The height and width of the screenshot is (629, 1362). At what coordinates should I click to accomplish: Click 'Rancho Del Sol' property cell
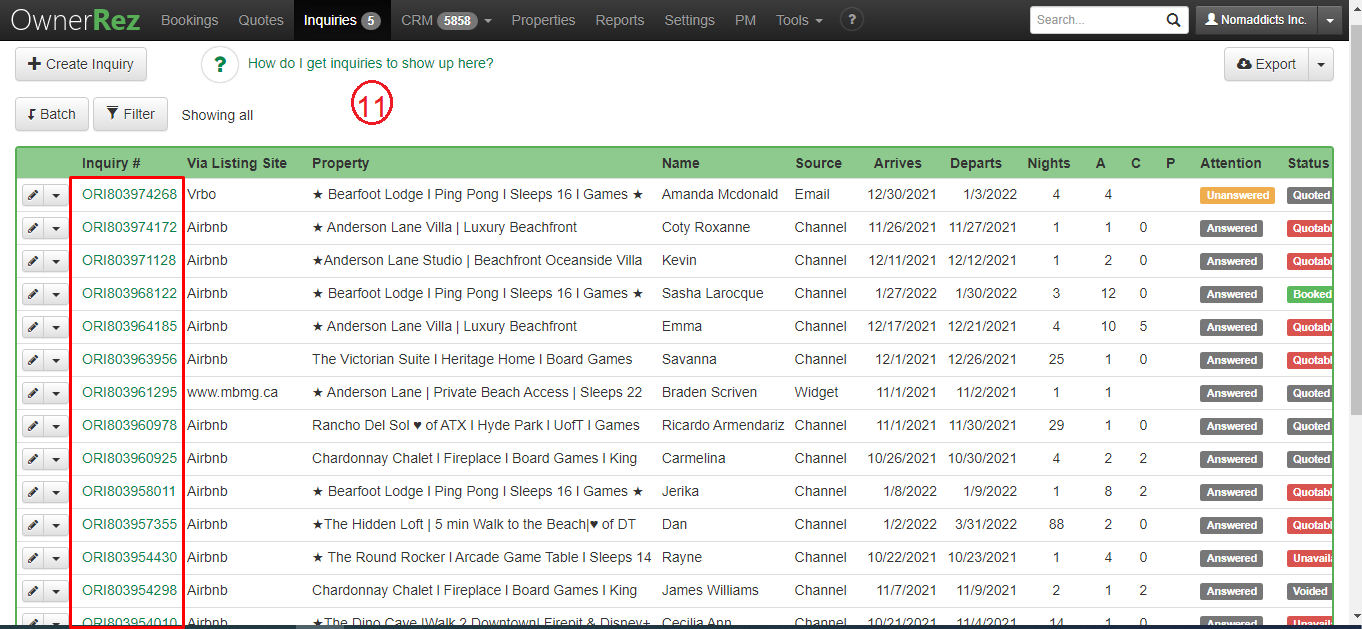point(476,426)
